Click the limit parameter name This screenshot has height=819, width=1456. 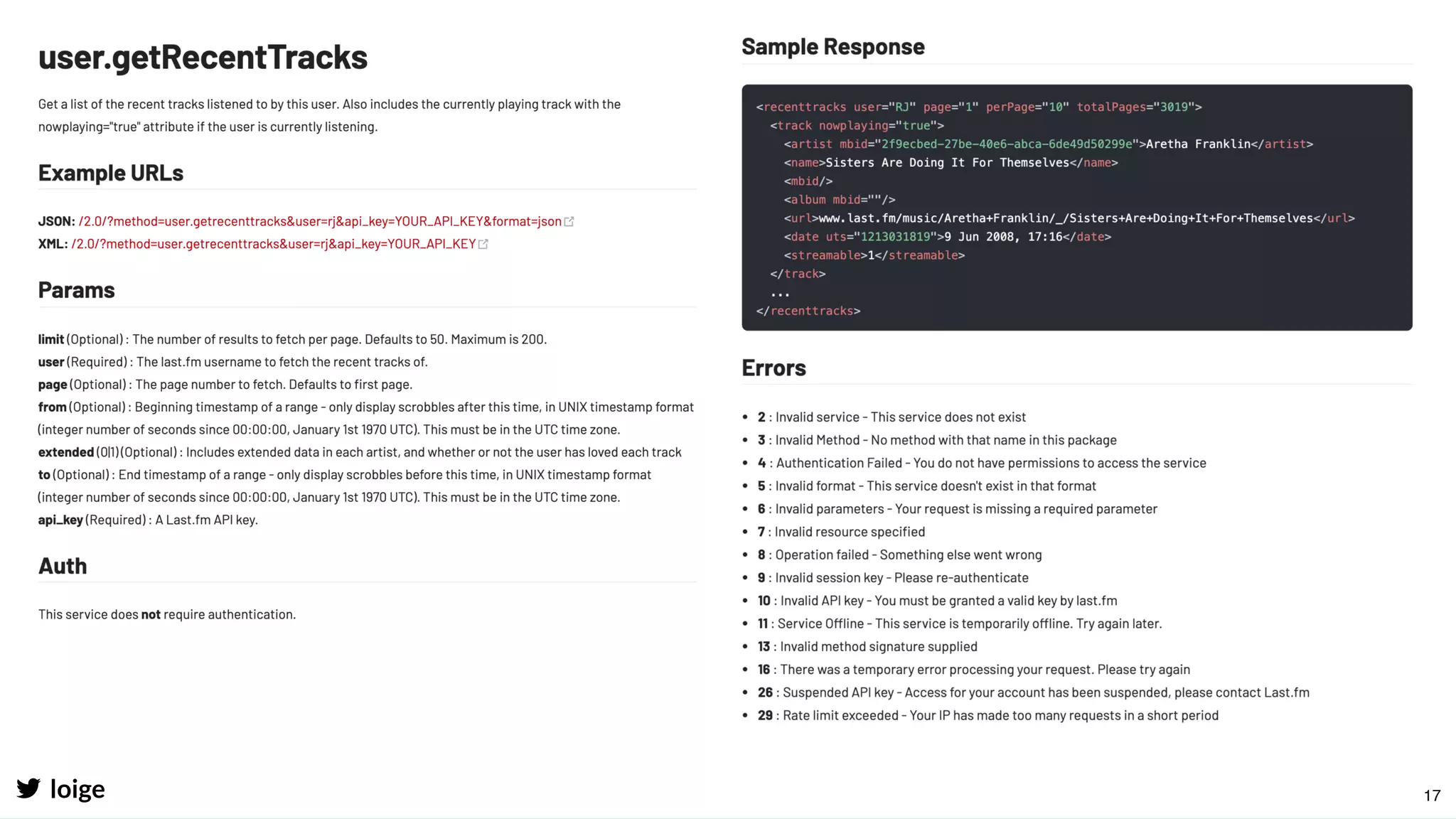pyautogui.click(x=51, y=339)
